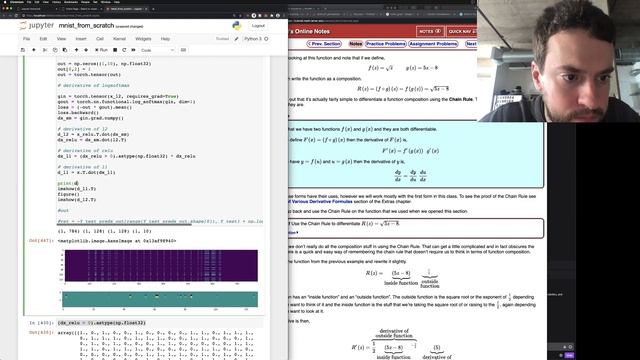Cut the selected cell with the scissors icon

pyautogui.click(x=45, y=50)
